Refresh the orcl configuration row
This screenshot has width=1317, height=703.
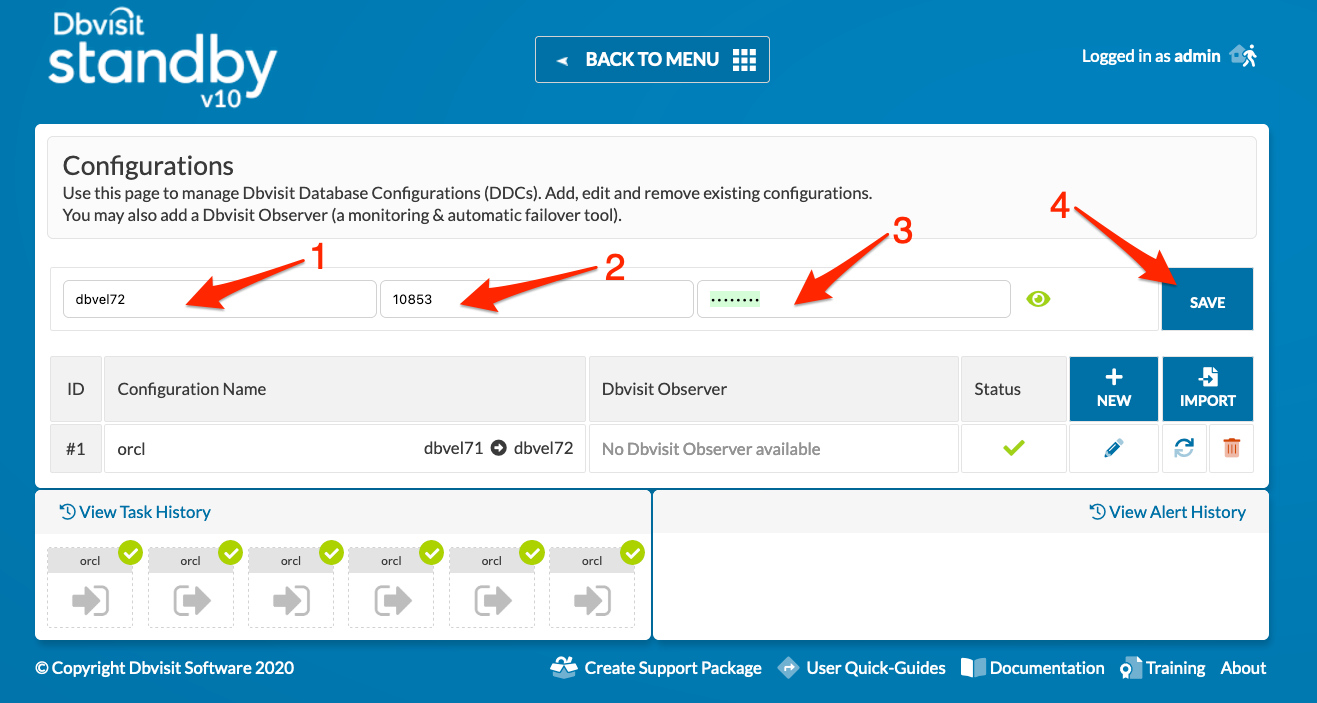[1184, 449]
